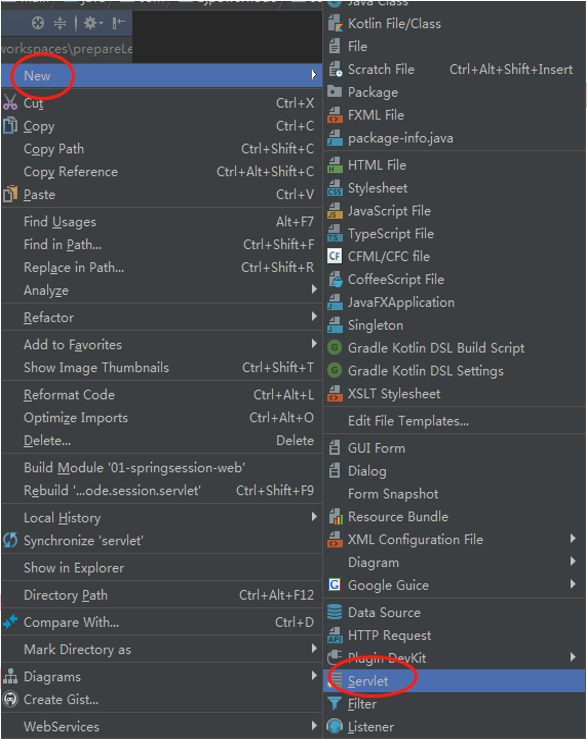Click the Google Guice icon
587x739 pixels.
[x=335, y=585]
